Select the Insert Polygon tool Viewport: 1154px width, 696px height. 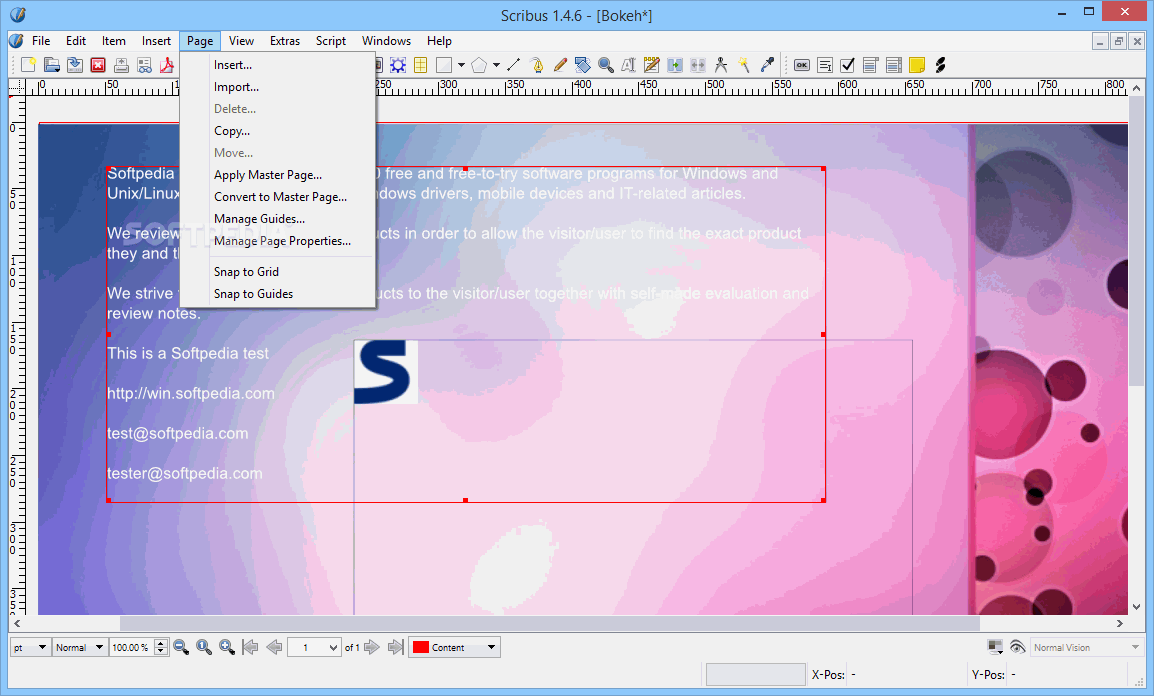click(479, 65)
